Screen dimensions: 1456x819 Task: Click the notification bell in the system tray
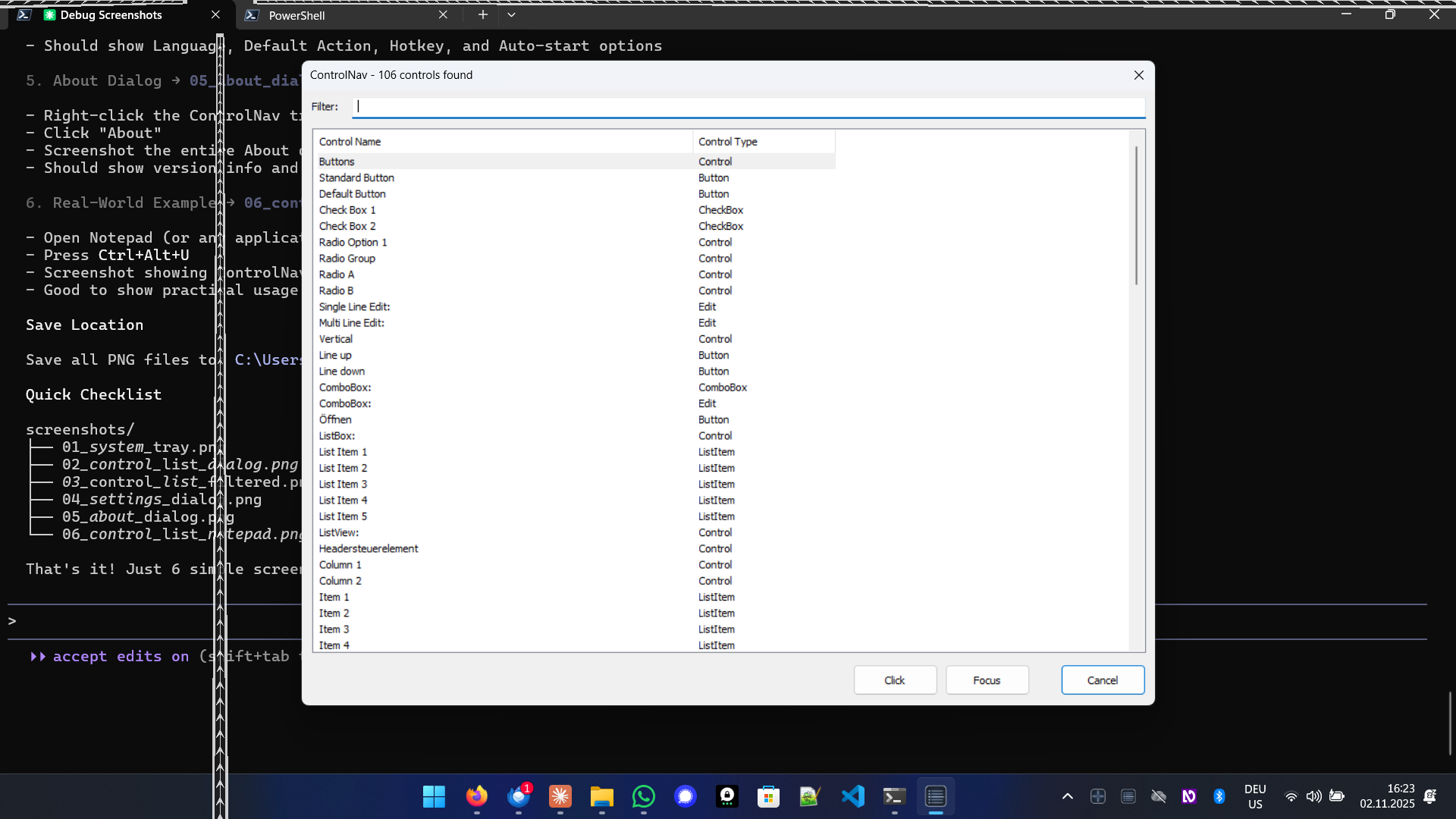1432,796
